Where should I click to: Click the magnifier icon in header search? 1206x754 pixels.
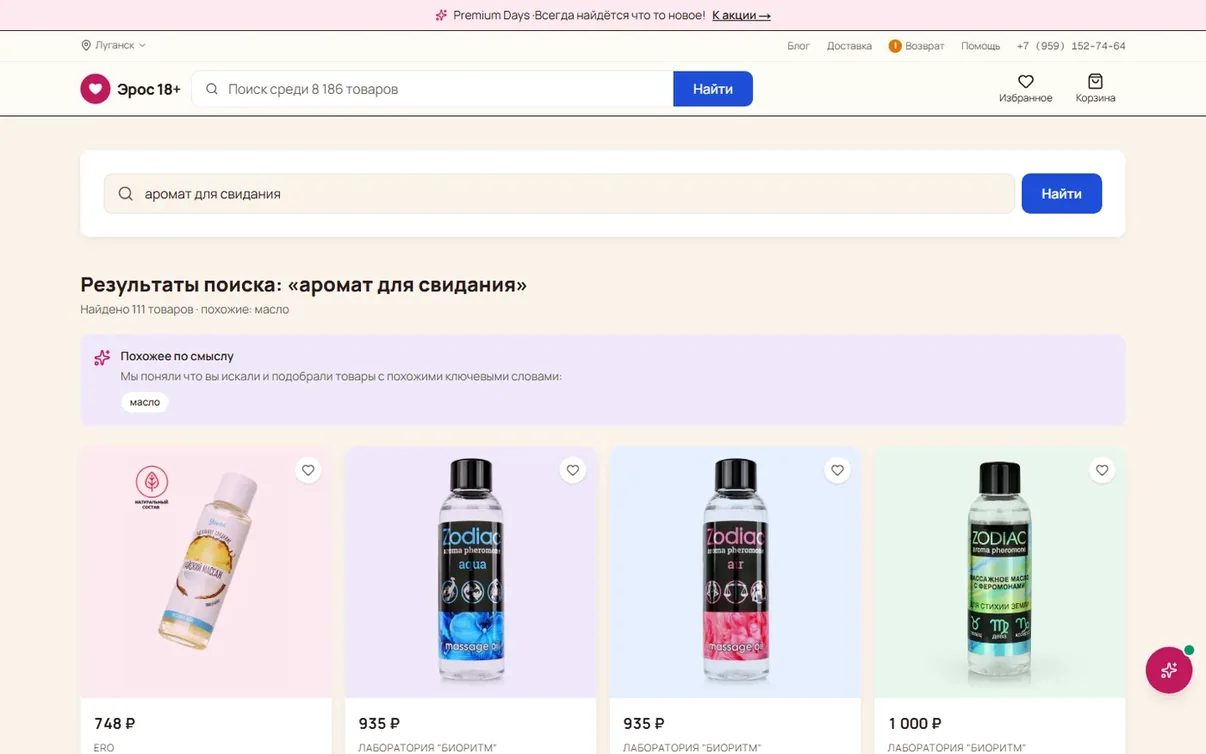212,89
